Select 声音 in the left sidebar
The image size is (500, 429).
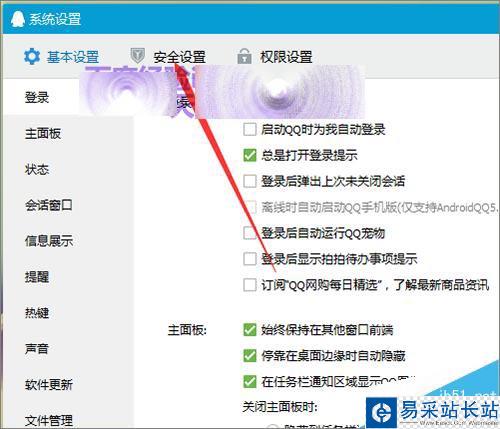pyautogui.click(x=37, y=349)
